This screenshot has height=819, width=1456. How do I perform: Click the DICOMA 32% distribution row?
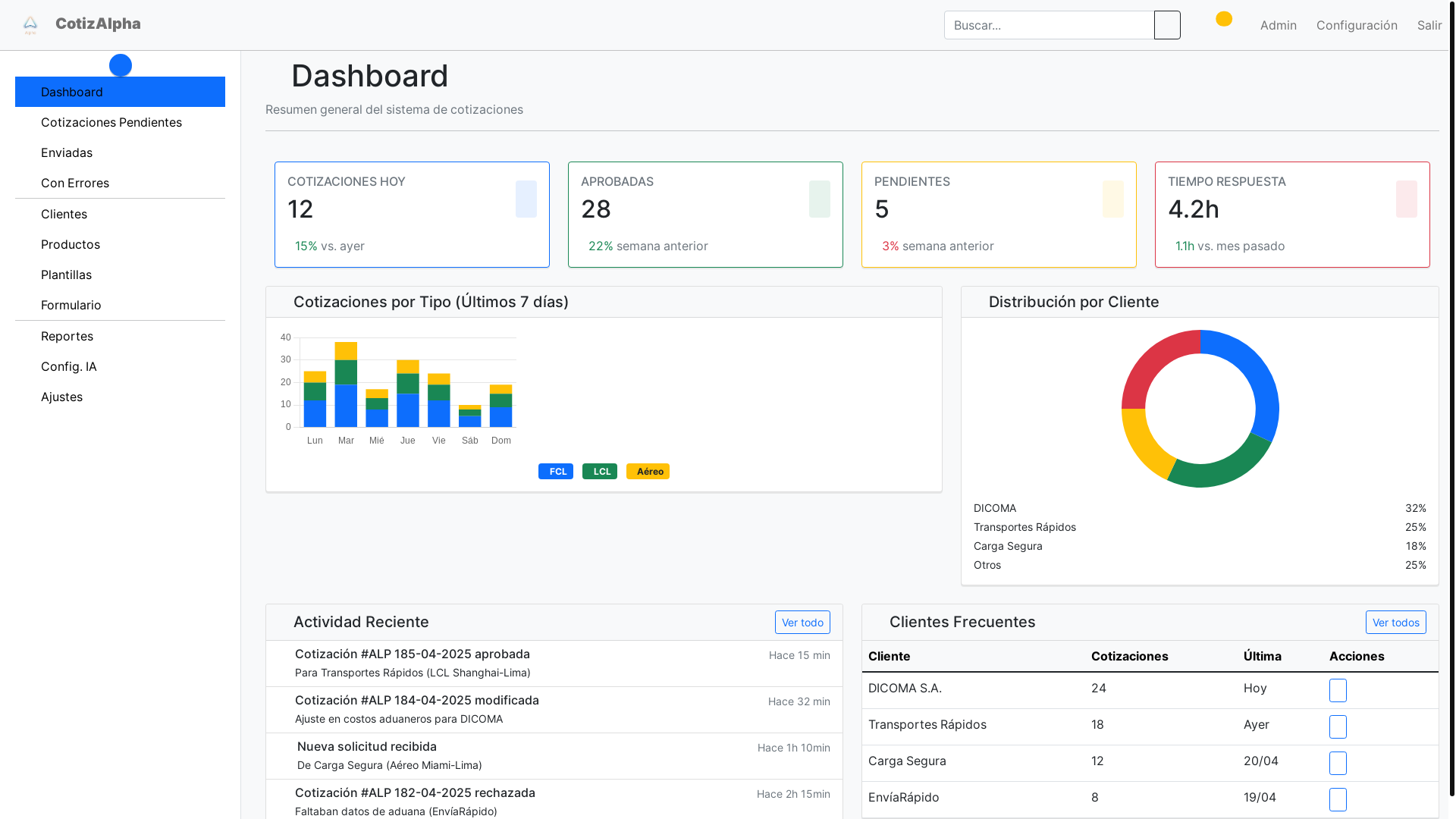(1200, 508)
